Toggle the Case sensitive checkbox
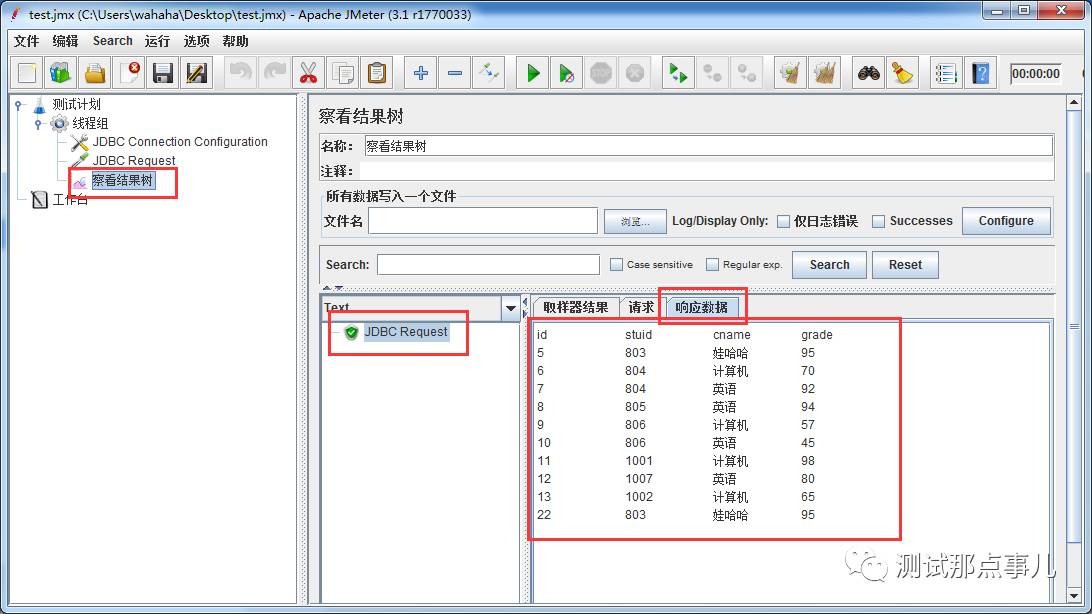Viewport: 1092px width, 614px height. coord(616,265)
